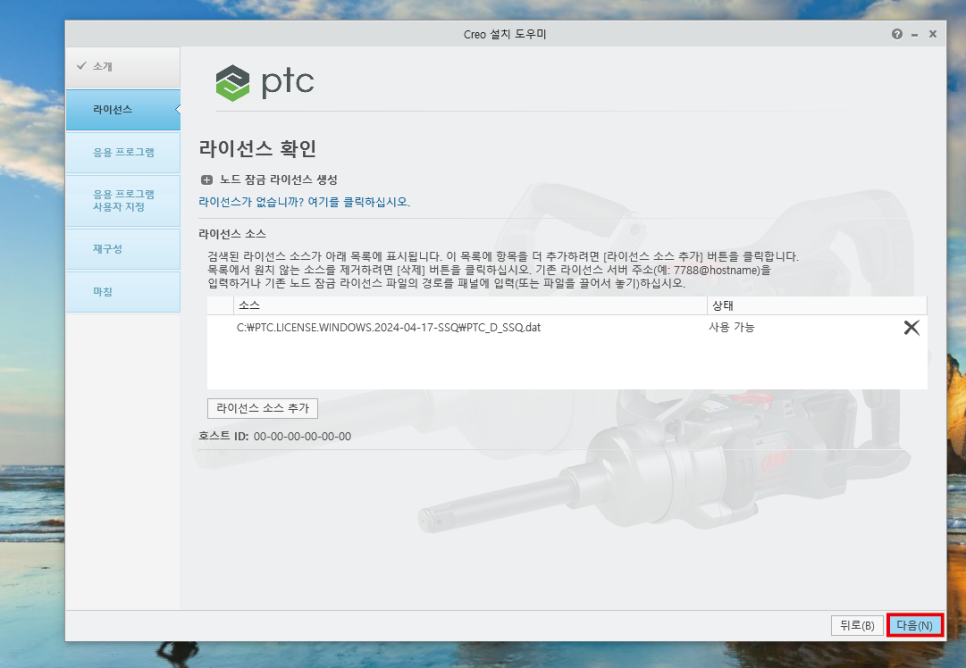Expand the node-locked license creation section
This screenshot has width=966, height=668.
pyautogui.click(x=206, y=180)
